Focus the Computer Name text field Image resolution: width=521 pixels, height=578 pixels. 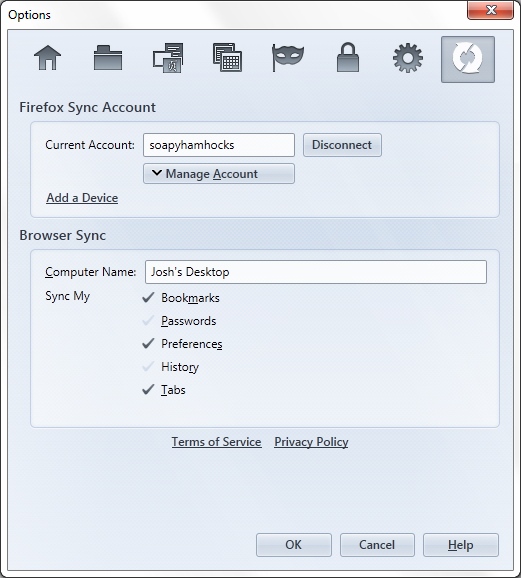coord(316,272)
